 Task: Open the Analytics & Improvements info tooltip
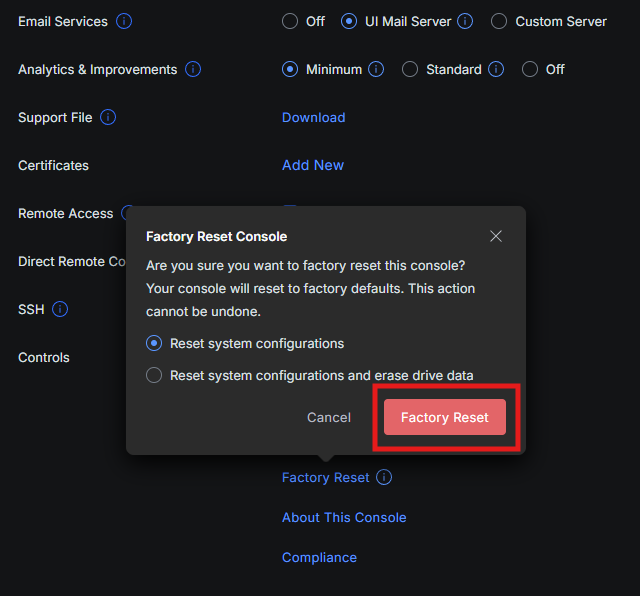(x=193, y=69)
